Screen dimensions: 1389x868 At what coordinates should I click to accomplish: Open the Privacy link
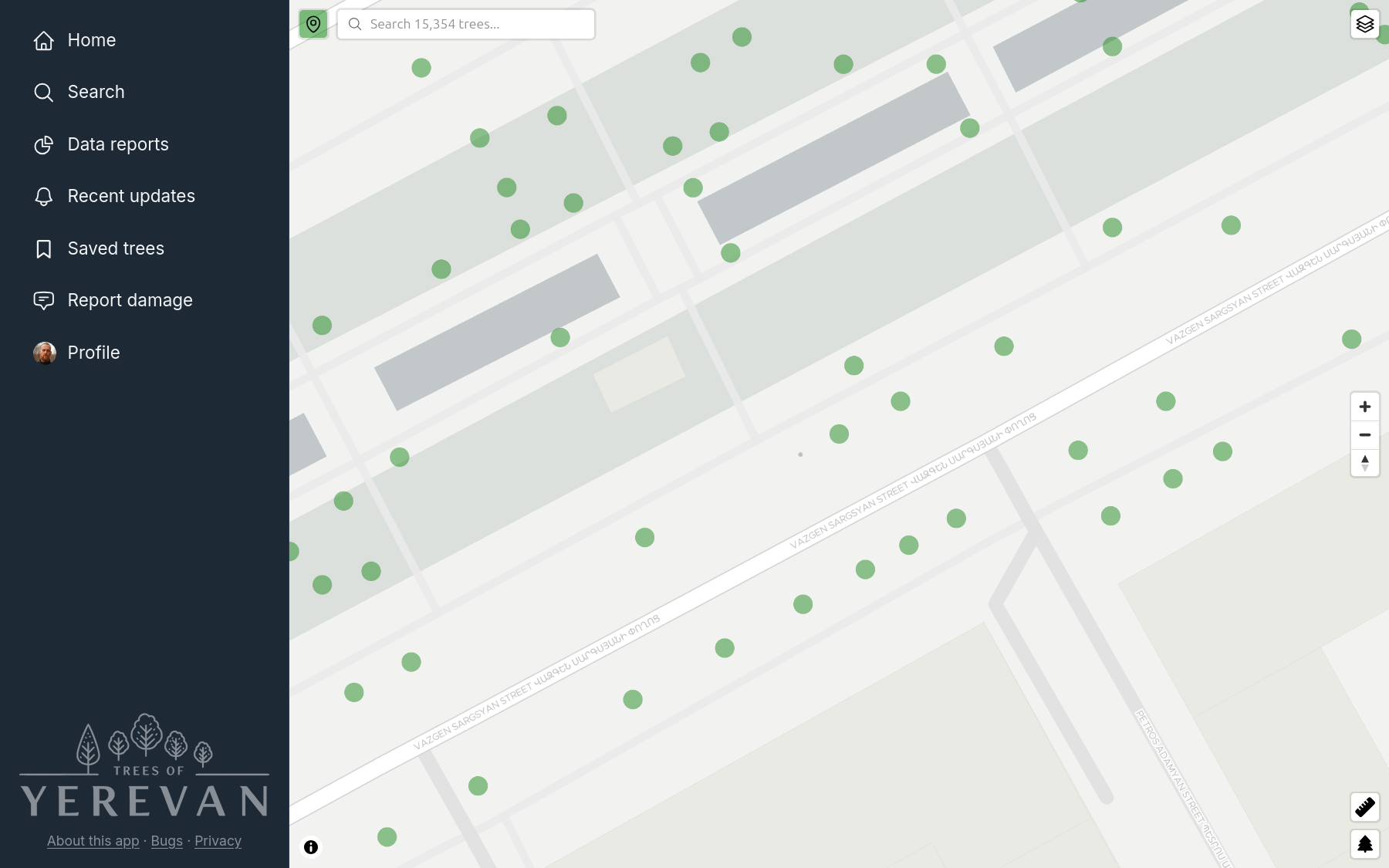click(218, 841)
